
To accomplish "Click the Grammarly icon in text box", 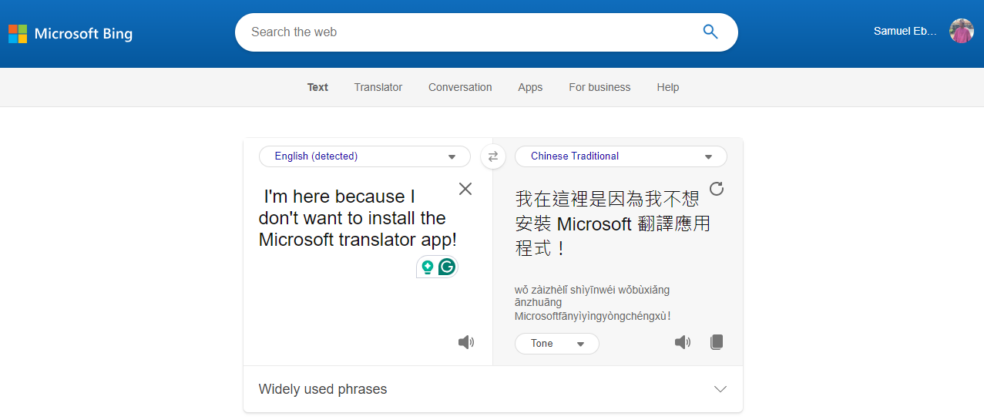I will pyautogui.click(x=447, y=267).
